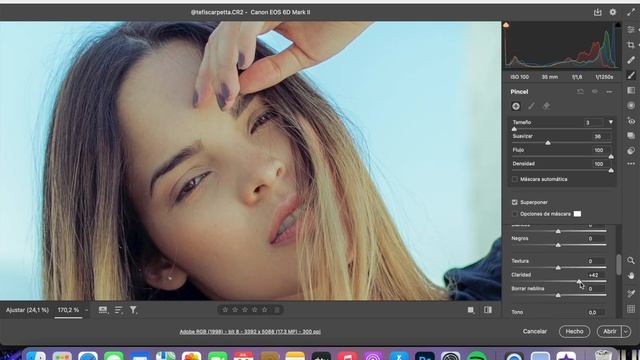The image size is (640, 360).
Task: Click the Hecho button
Action: coord(574,331)
